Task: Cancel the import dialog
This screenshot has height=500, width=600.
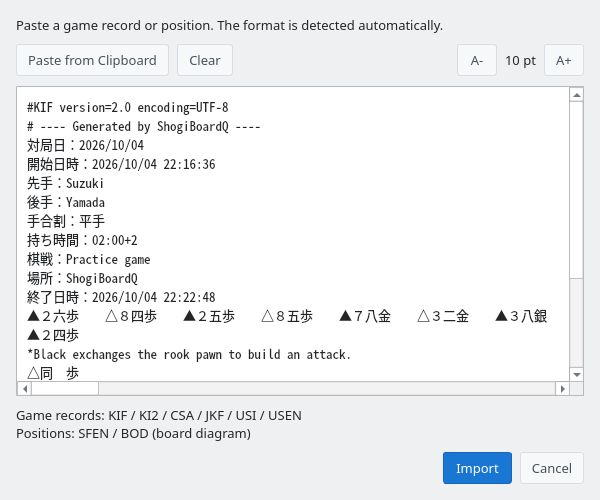Action: [552, 468]
